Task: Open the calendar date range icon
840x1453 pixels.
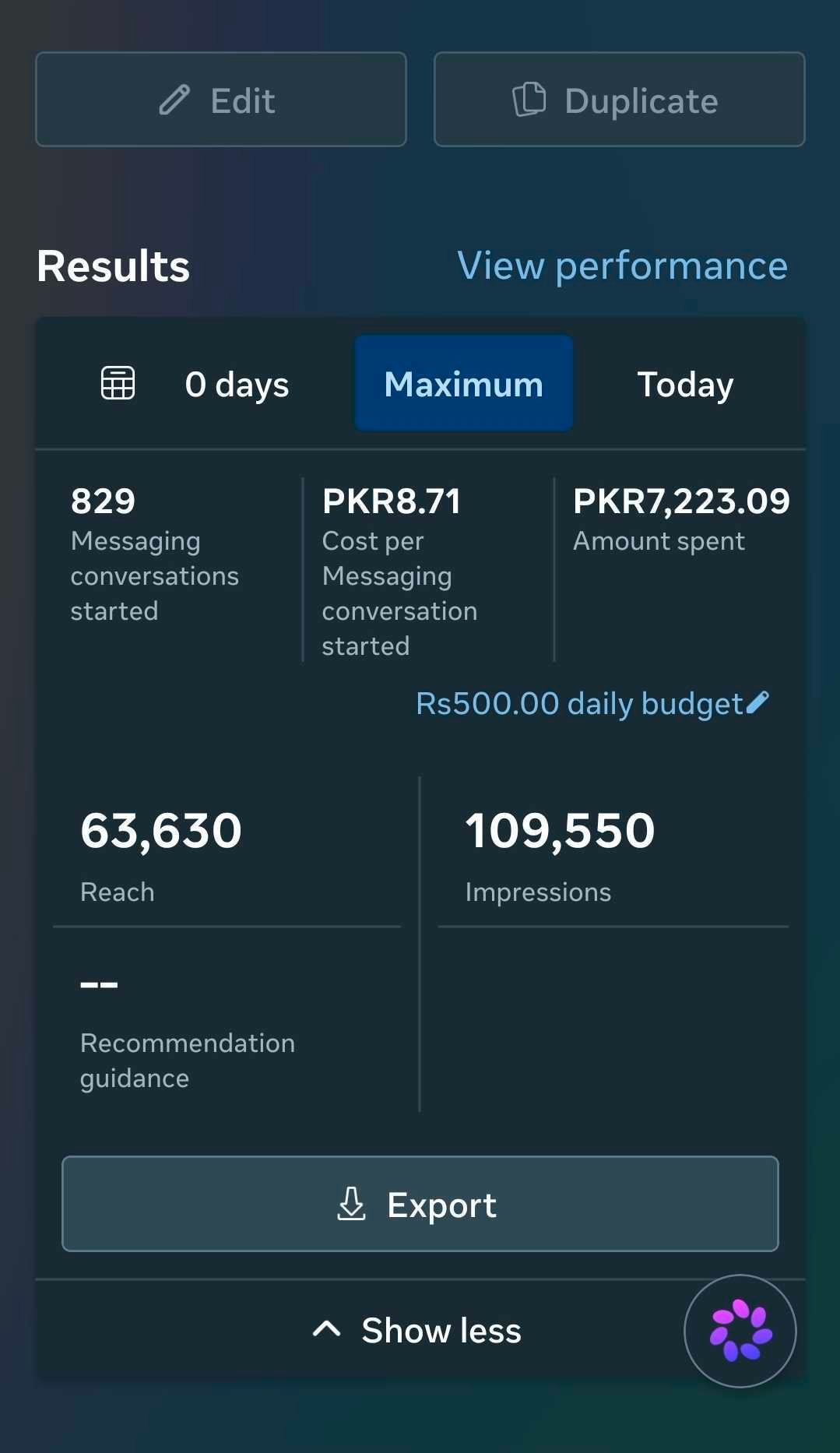Action: tap(118, 383)
